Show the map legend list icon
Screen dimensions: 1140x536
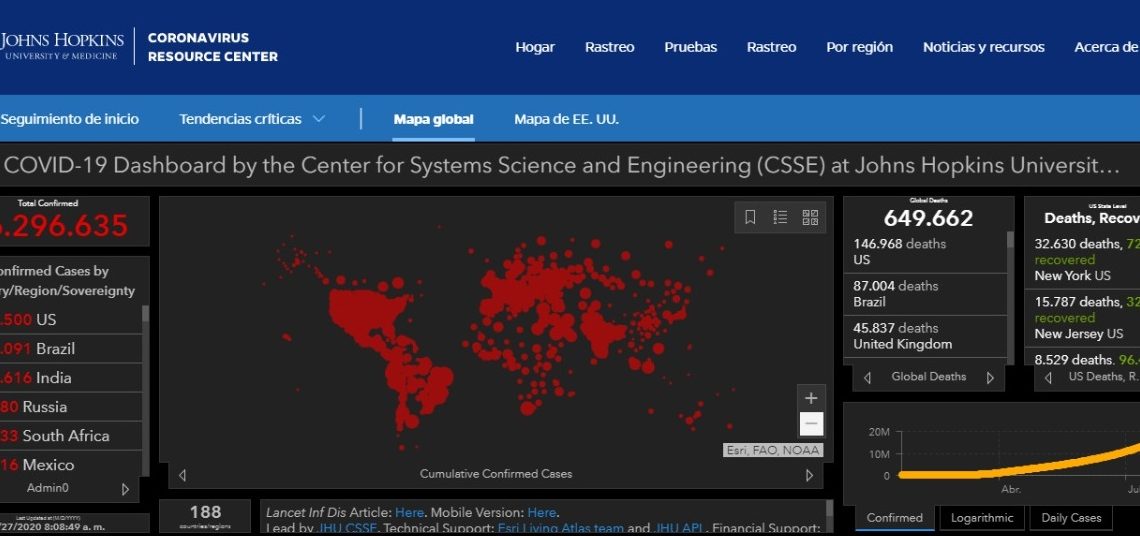coord(780,217)
